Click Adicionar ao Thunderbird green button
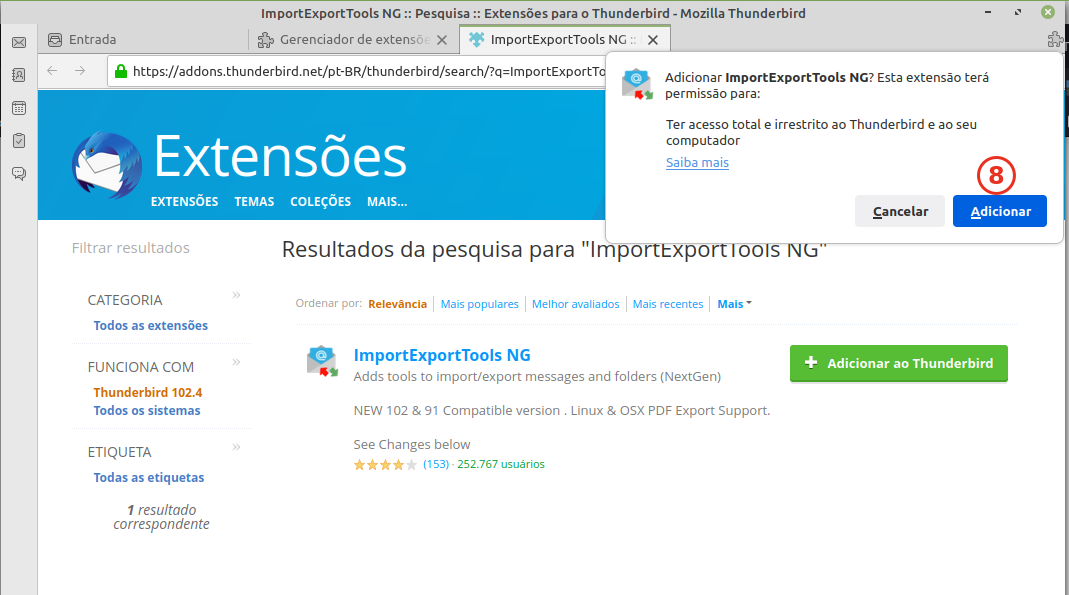Screen dimensions: 1069x595 pyautogui.click(x=899, y=363)
